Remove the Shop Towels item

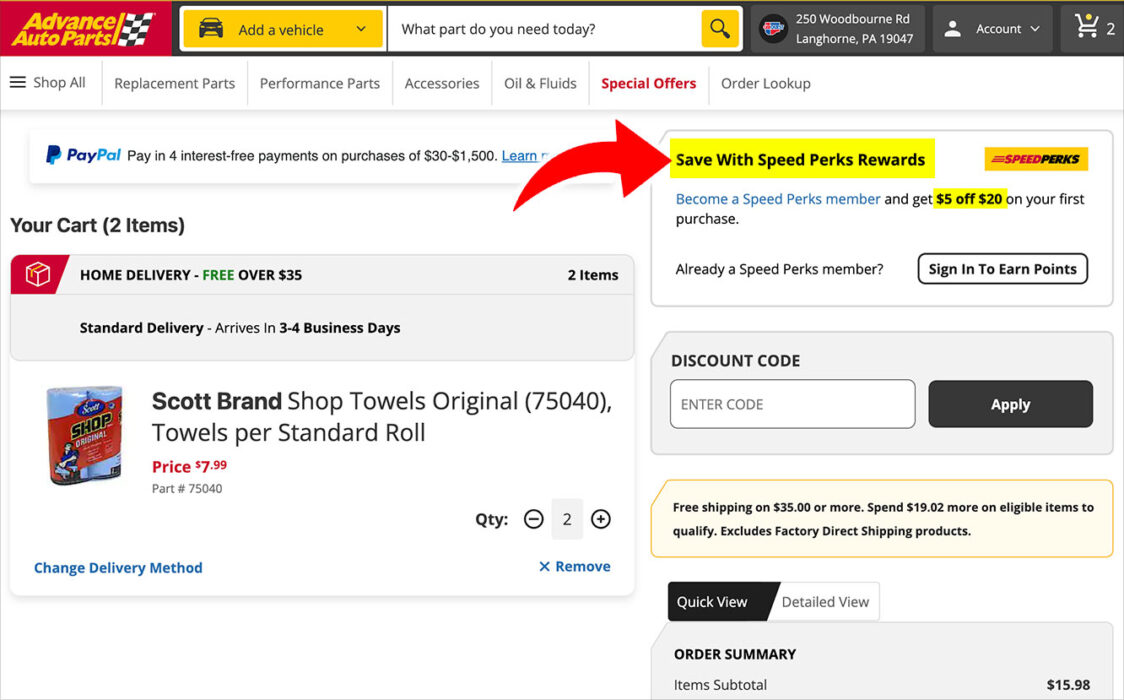(x=574, y=567)
